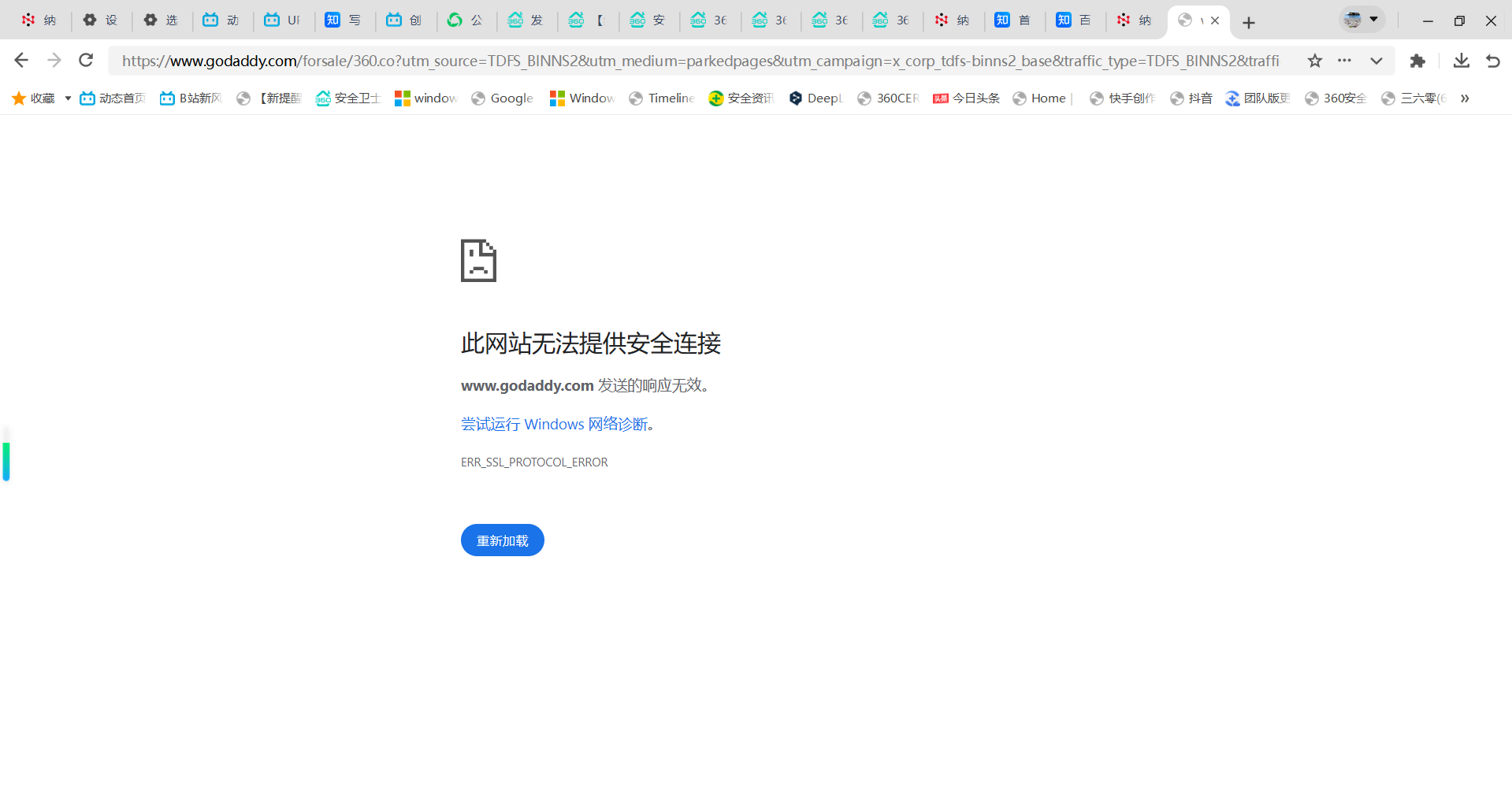Open a new tab with plus button
1512x802 pixels.
click(x=1248, y=22)
